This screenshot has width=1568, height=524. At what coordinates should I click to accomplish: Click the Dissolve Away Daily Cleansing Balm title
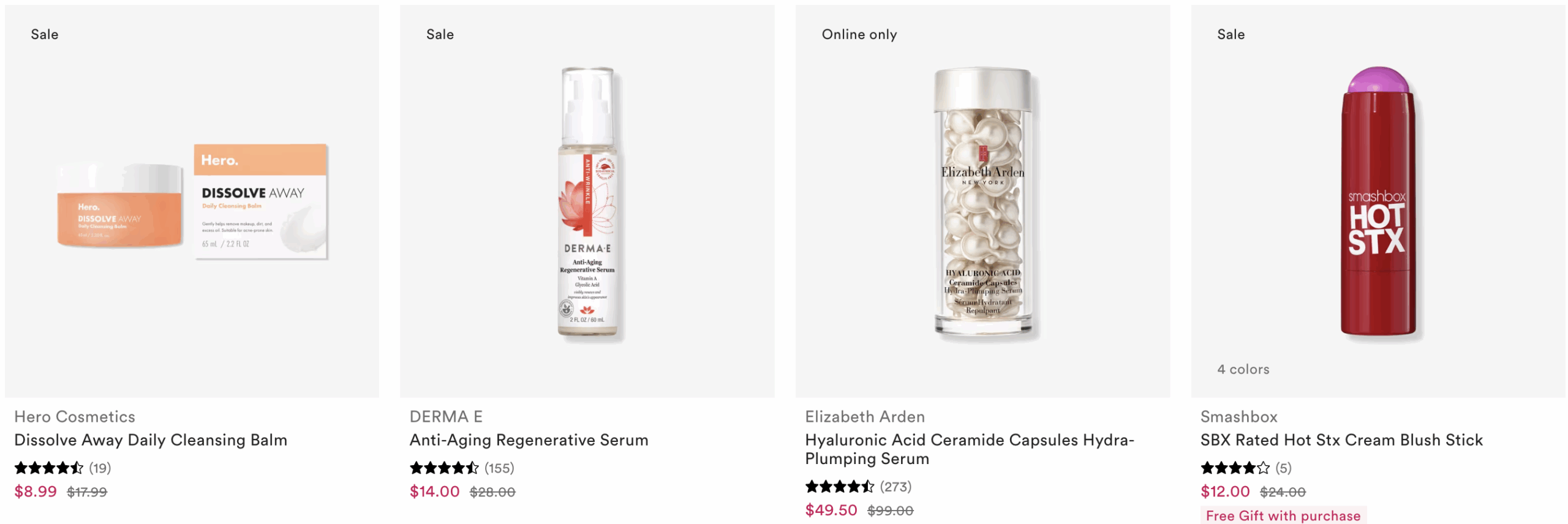coord(151,440)
